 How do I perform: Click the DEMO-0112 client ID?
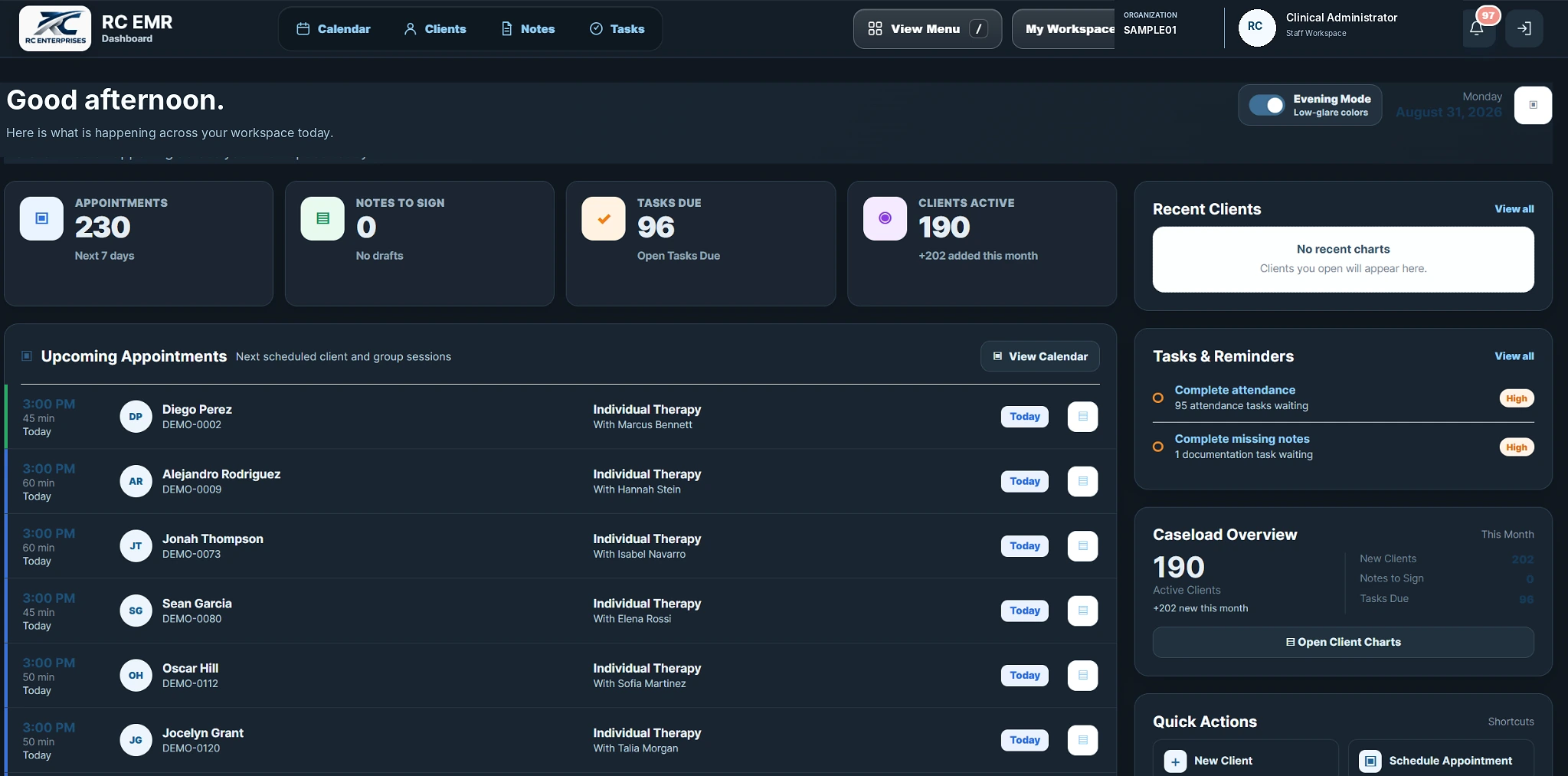(x=190, y=683)
